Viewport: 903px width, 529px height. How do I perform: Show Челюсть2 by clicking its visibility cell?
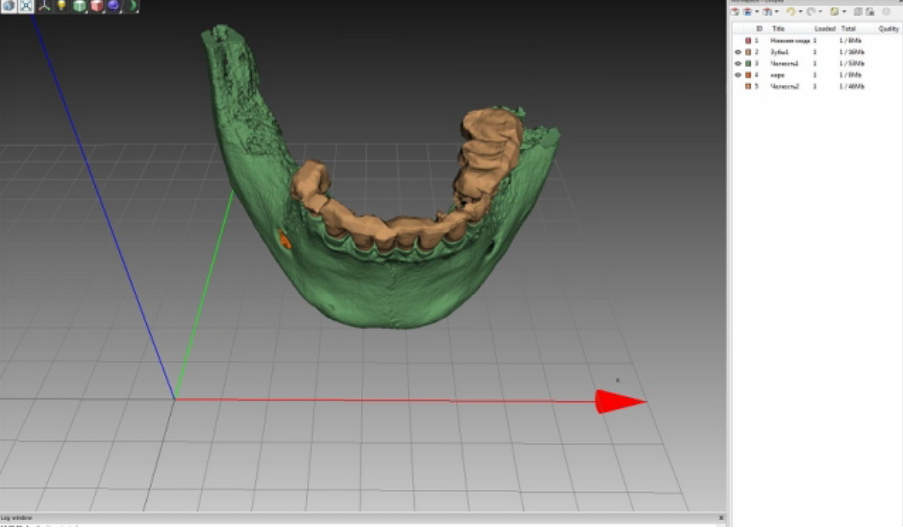click(x=738, y=86)
